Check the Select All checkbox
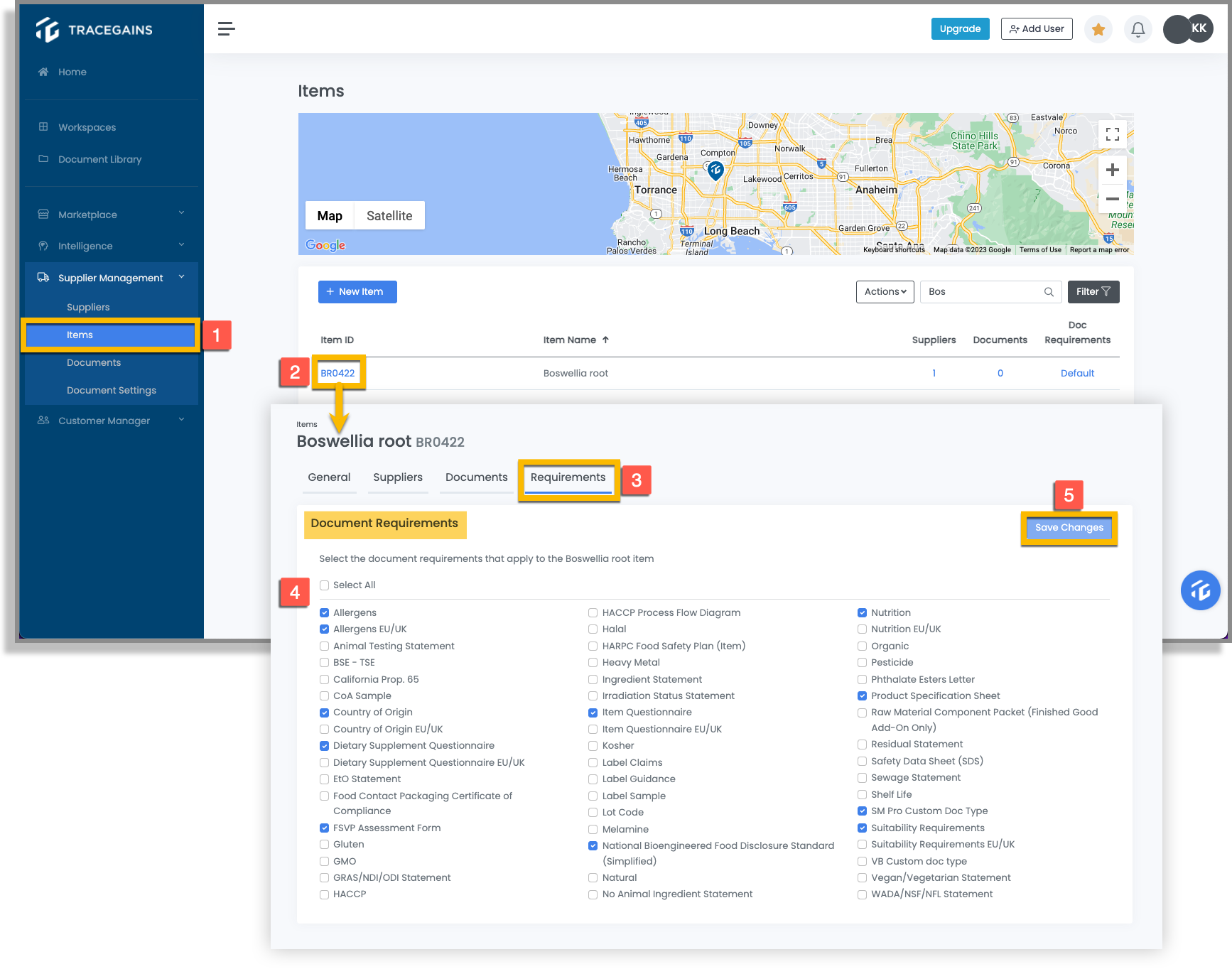This screenshot has height=969, width=1232. (x=324, y=585)
